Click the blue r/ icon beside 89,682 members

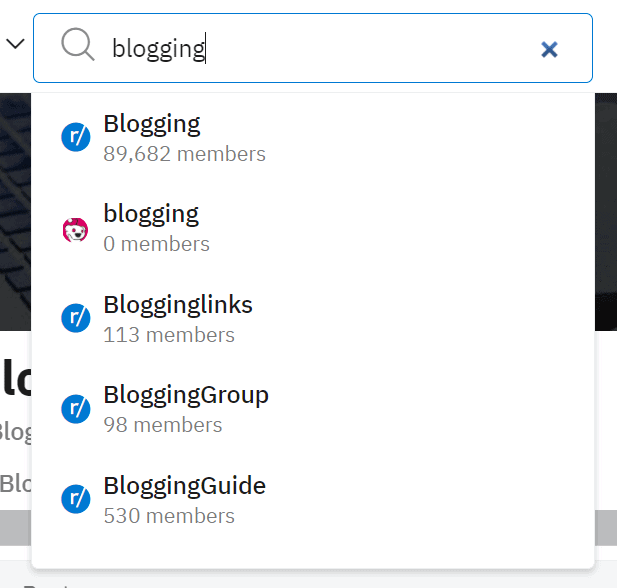coord(76,137)
